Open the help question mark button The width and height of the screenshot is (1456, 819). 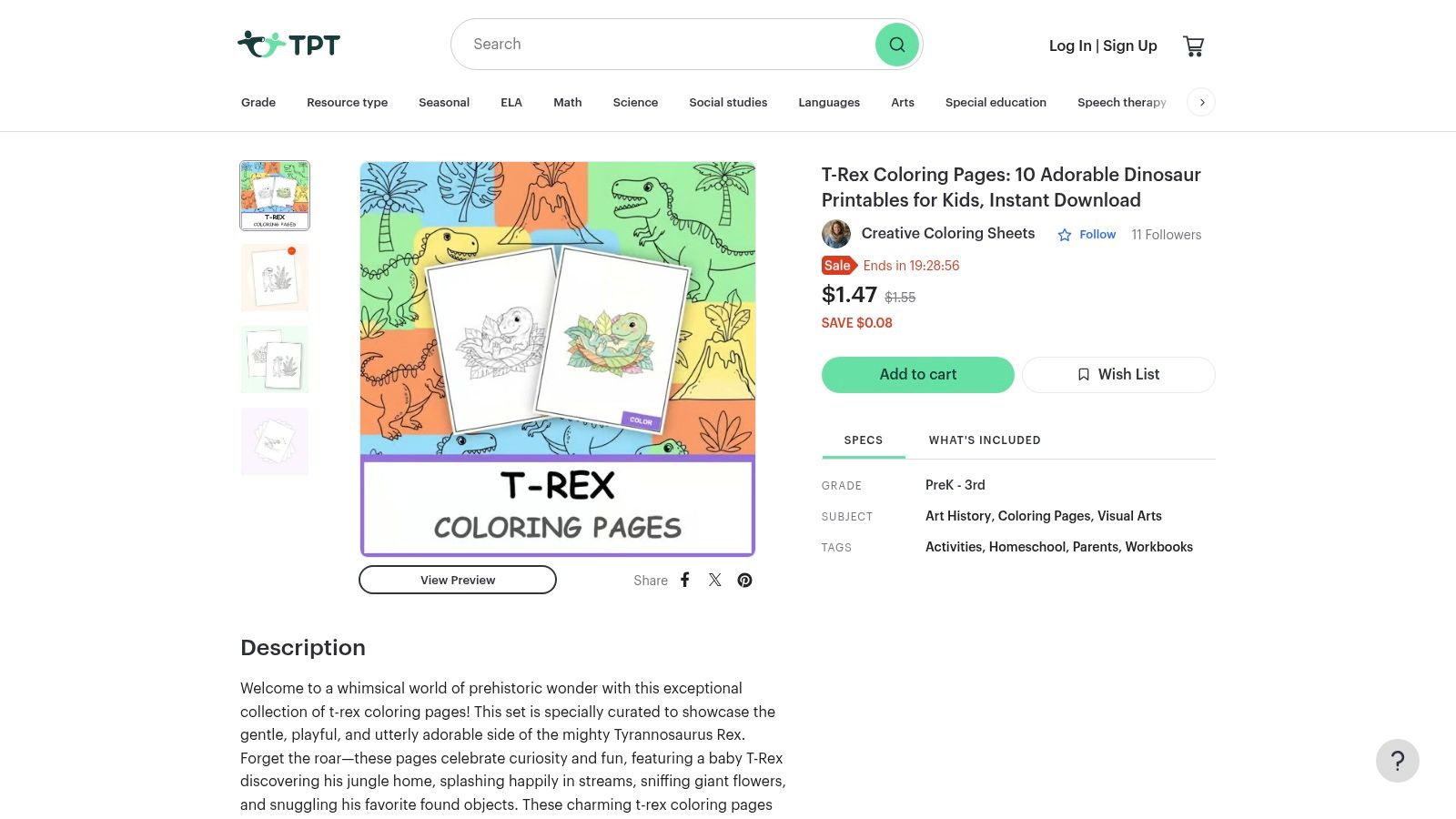click(x=1397, y=761)
